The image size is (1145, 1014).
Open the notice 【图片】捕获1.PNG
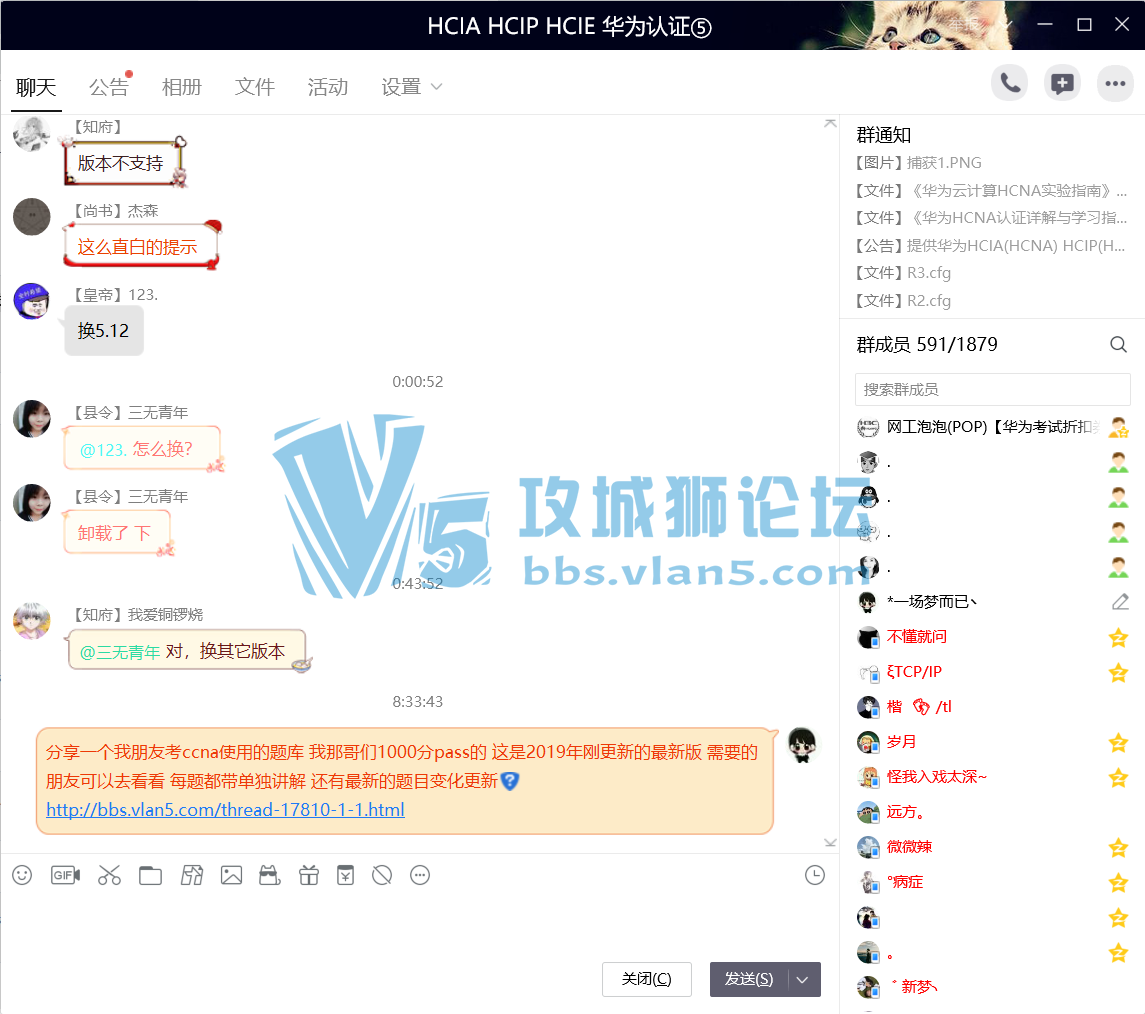click(x=919, y=163)
